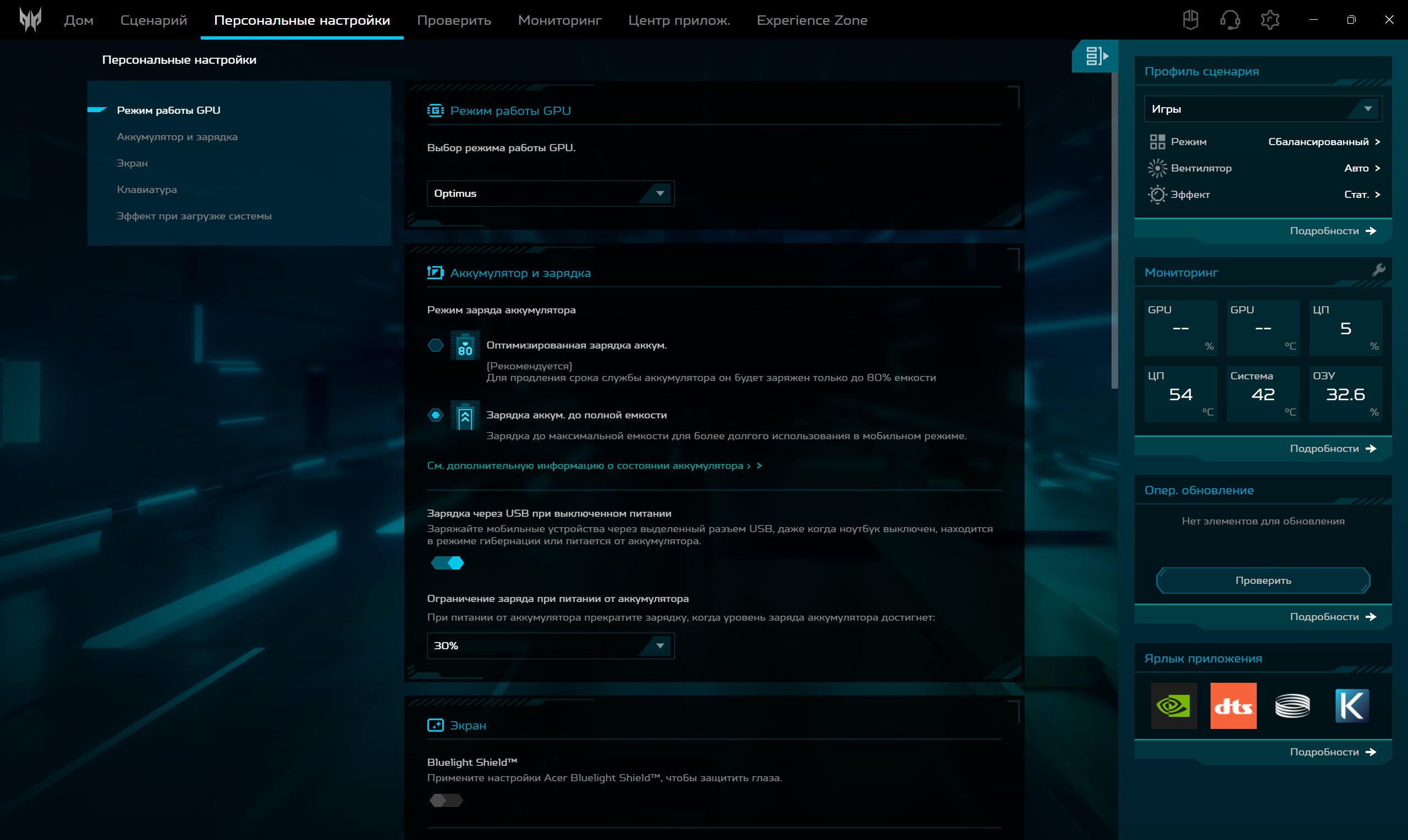Switch to the Проверить tab
The image size is (1408, 840).
(x=454, y=20)
